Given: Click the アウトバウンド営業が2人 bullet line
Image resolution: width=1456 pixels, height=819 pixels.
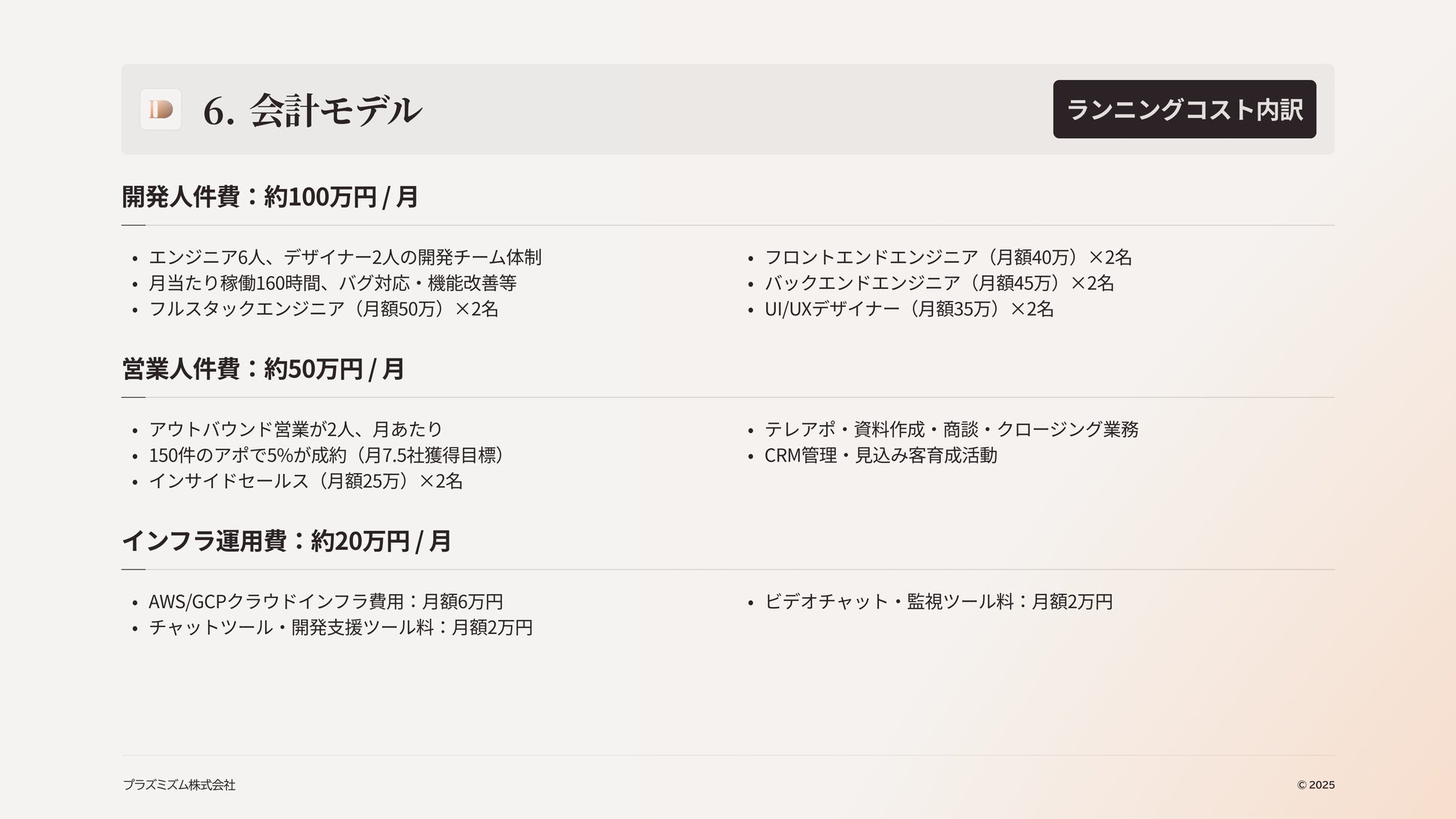Looking at the screenshot, I should click(296, 429).
